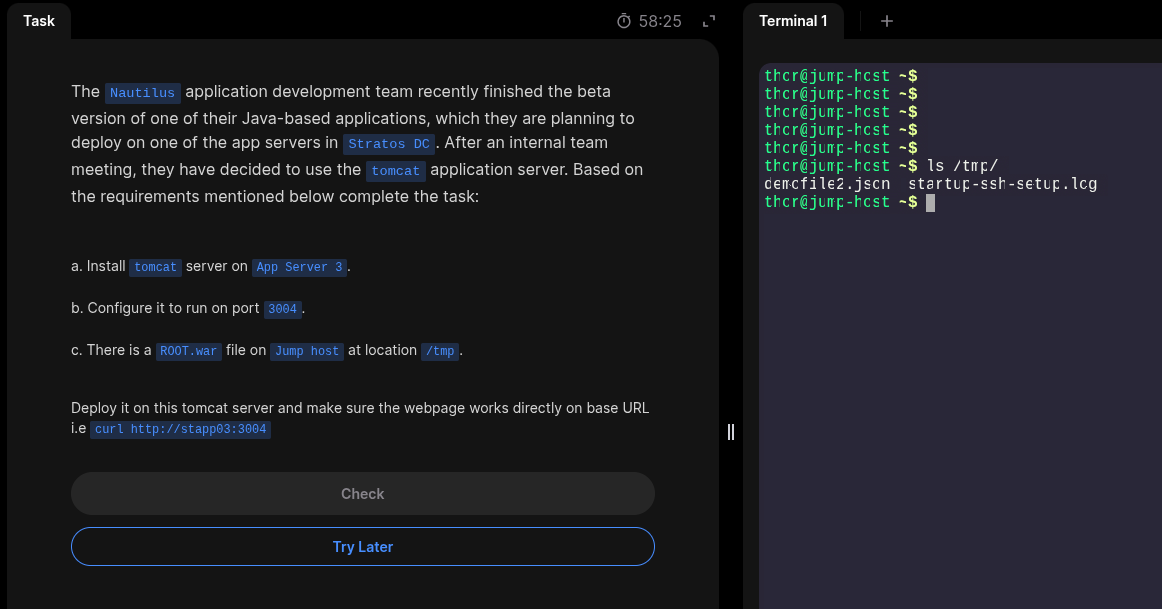Click the panel divider resize handle
This screenshot has width=1162, height=609.
point(731,432)
